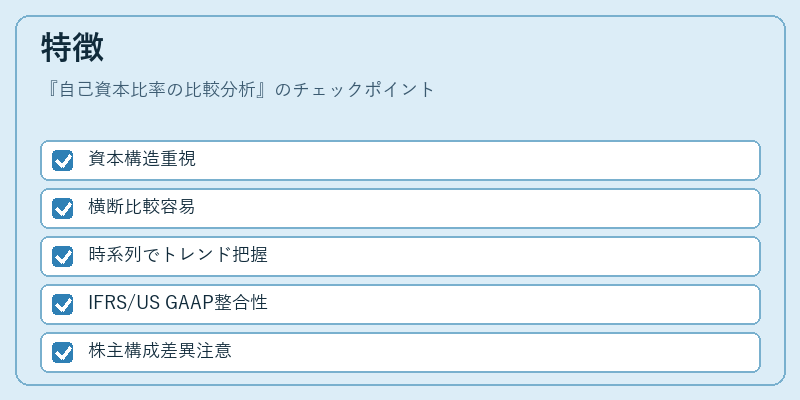Click the 『自己資本比率の比較分析』 quoted phrase

[x=157, y=90]
